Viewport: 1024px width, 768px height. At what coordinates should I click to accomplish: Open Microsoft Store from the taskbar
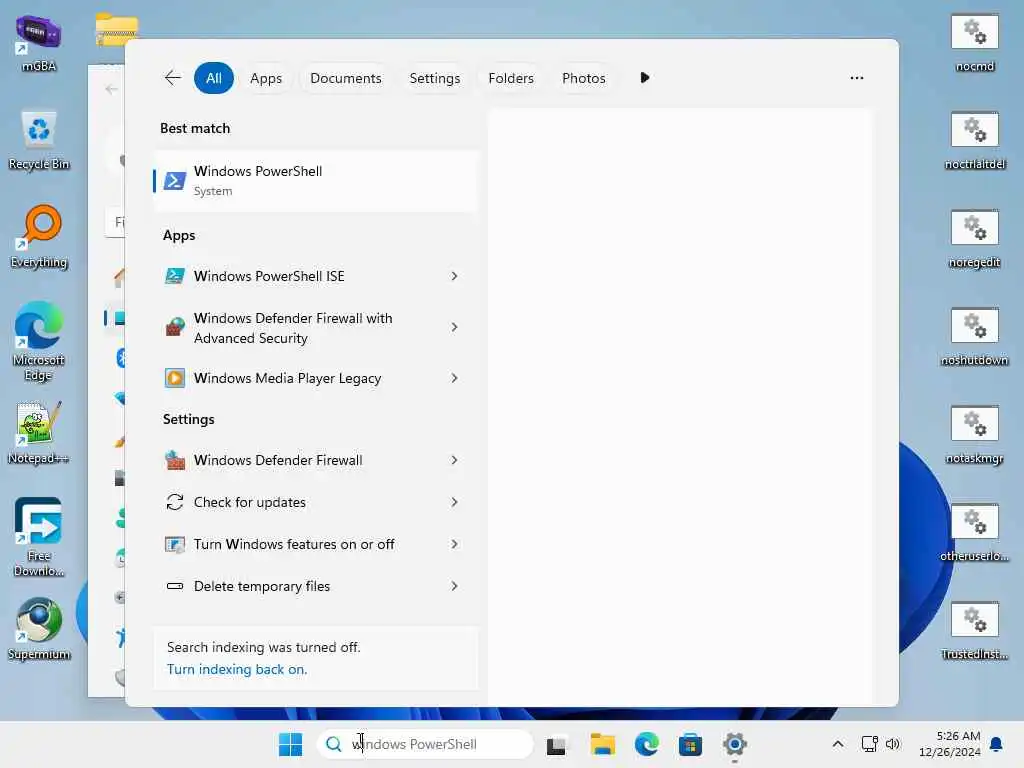click(690, 744)
